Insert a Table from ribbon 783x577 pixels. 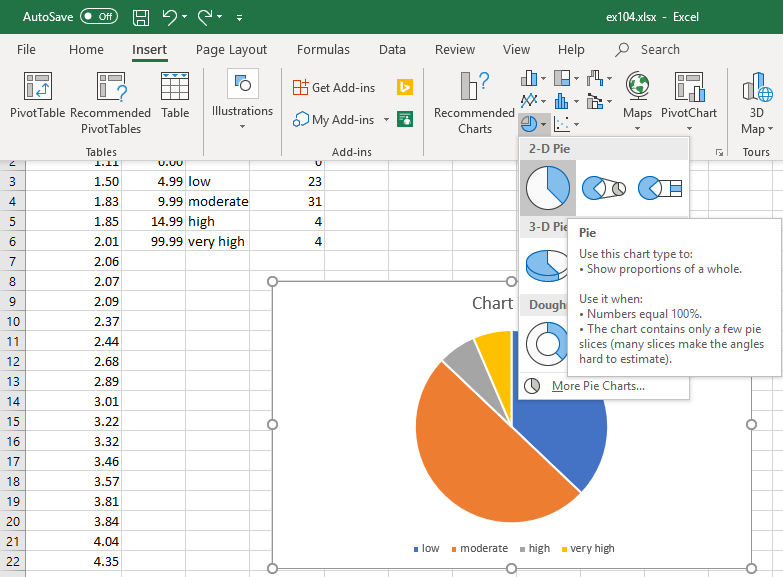[175, 95]
